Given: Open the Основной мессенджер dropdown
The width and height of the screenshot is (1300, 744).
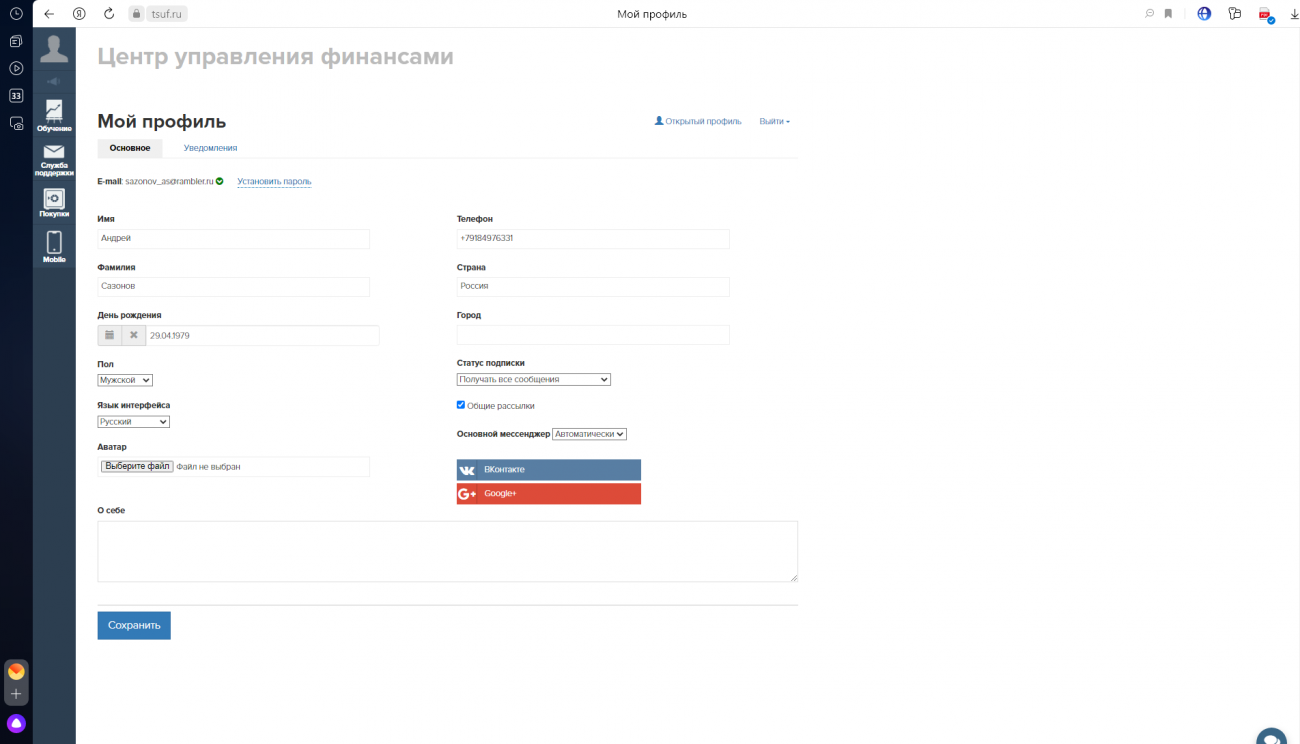Looking at the screenshot, I should click(x=589, y=434).
